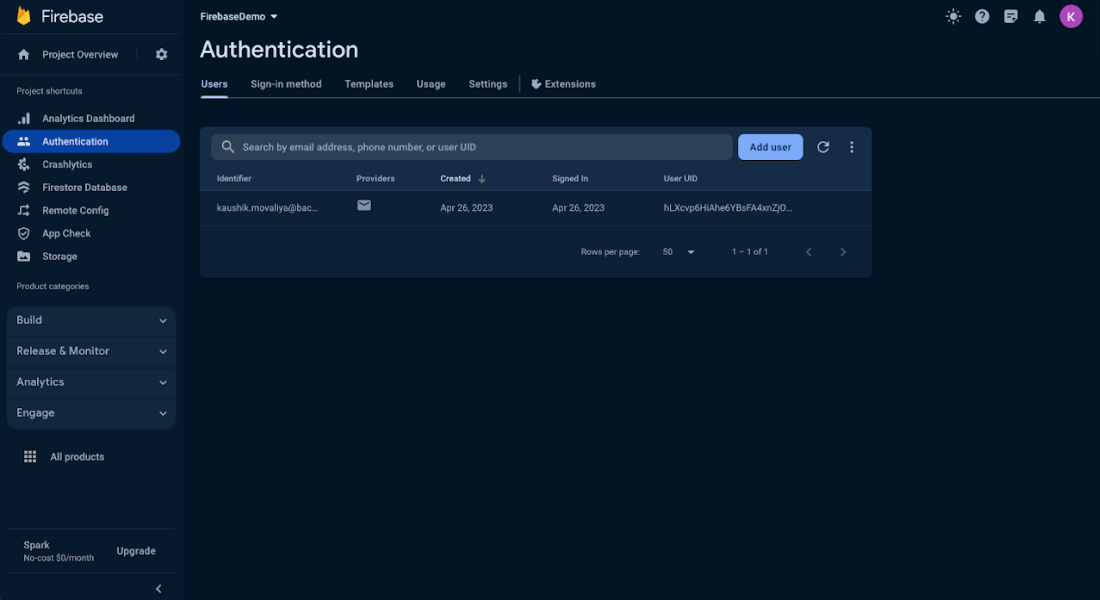Click the 1 – 1 of 1 pagination text

coord(750,251)
